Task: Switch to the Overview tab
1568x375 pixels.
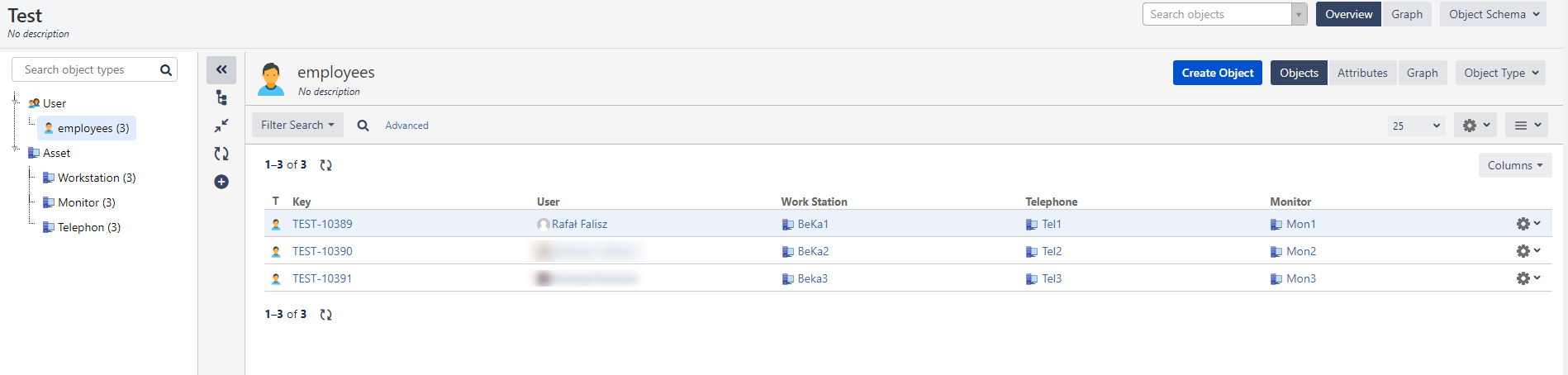Action: (1348, 14)
